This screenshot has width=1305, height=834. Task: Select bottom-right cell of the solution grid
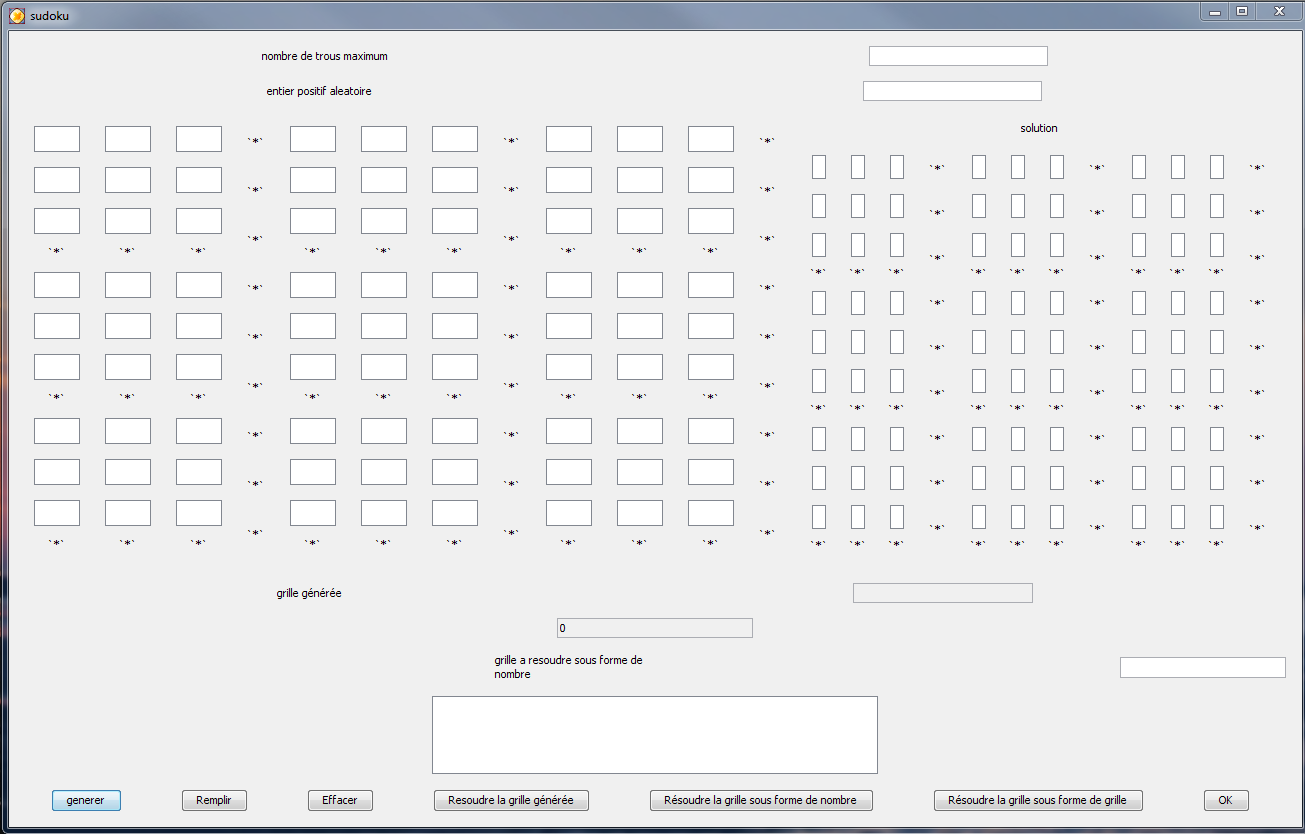[x=1217, y=517]
